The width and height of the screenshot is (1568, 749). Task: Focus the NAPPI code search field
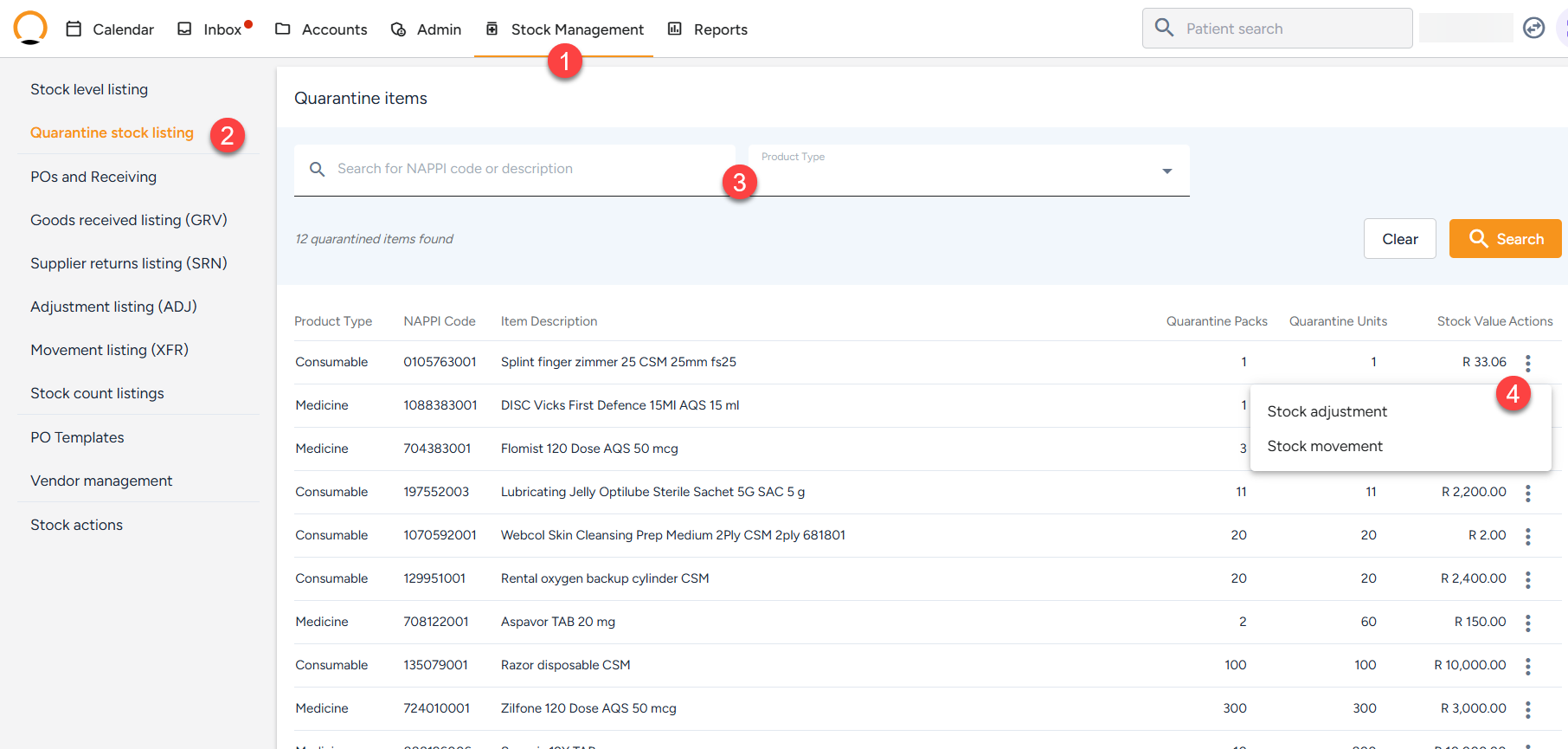pos(519,169)
